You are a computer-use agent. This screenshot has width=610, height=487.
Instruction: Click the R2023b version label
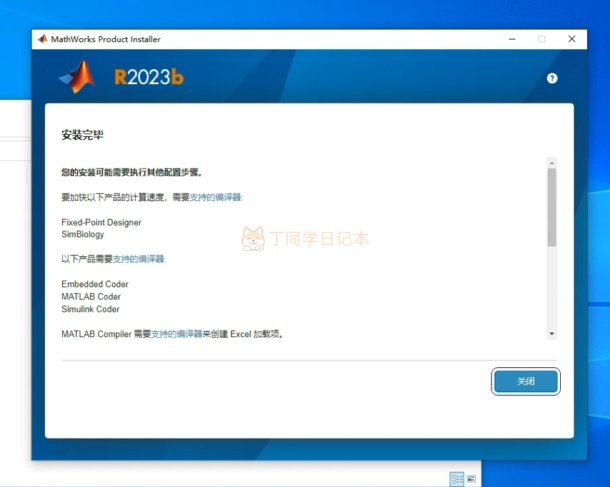(x=149, y=77)
